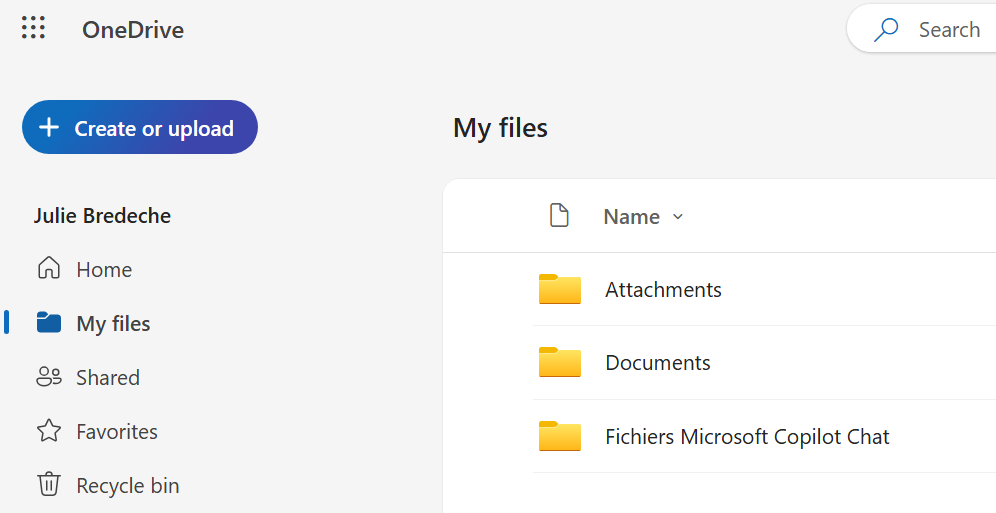
Task: Click the search magnifier icon
Action: pos(885,30)
